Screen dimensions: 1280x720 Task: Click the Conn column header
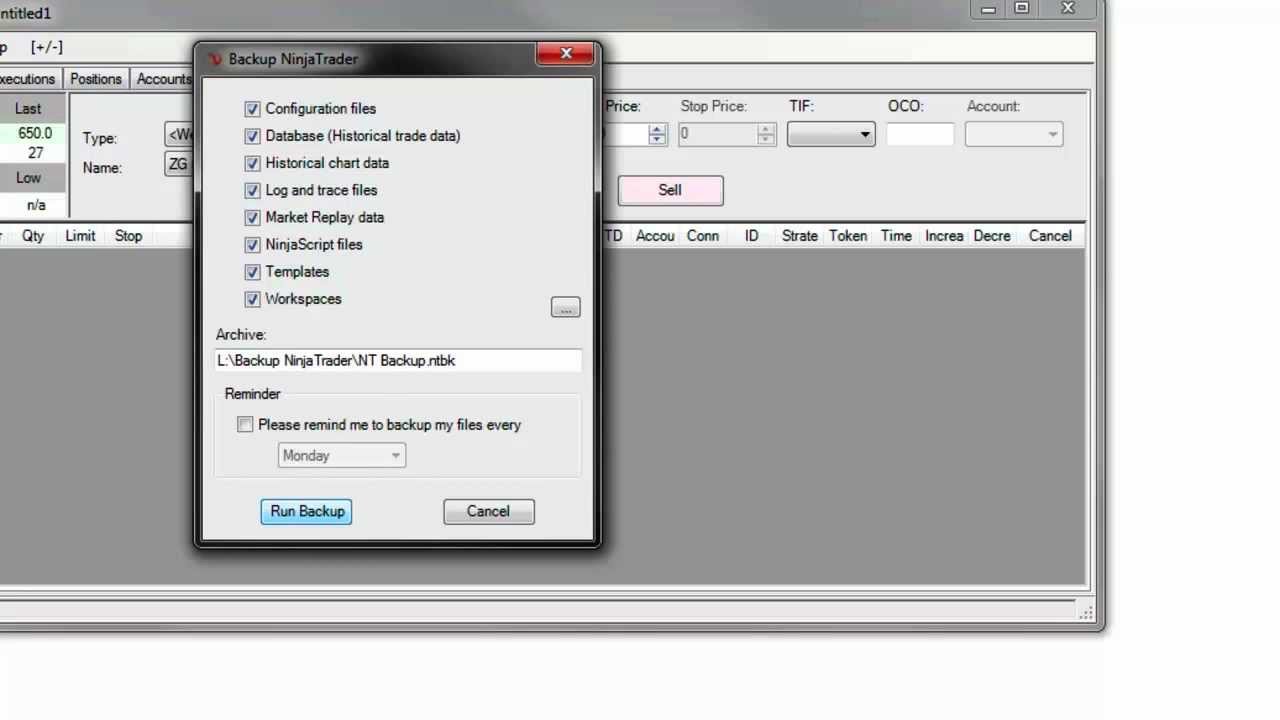pyautogui.click(x=703, y=236)
